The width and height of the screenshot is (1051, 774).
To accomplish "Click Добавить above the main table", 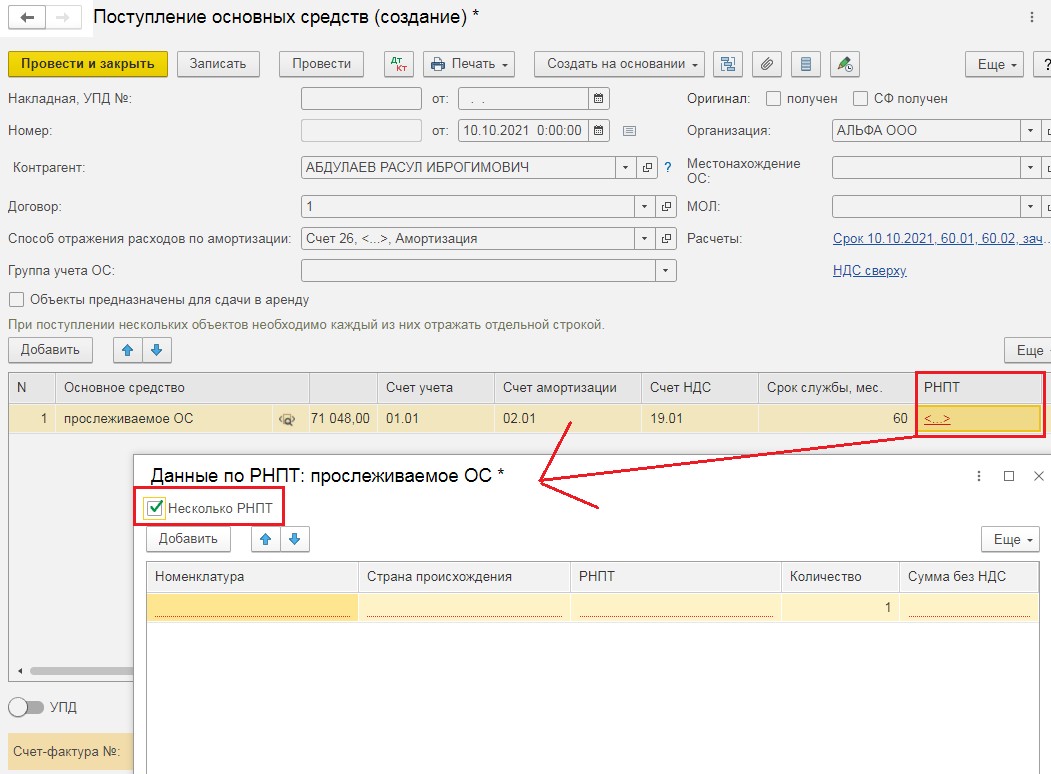I will coord(50,350).
